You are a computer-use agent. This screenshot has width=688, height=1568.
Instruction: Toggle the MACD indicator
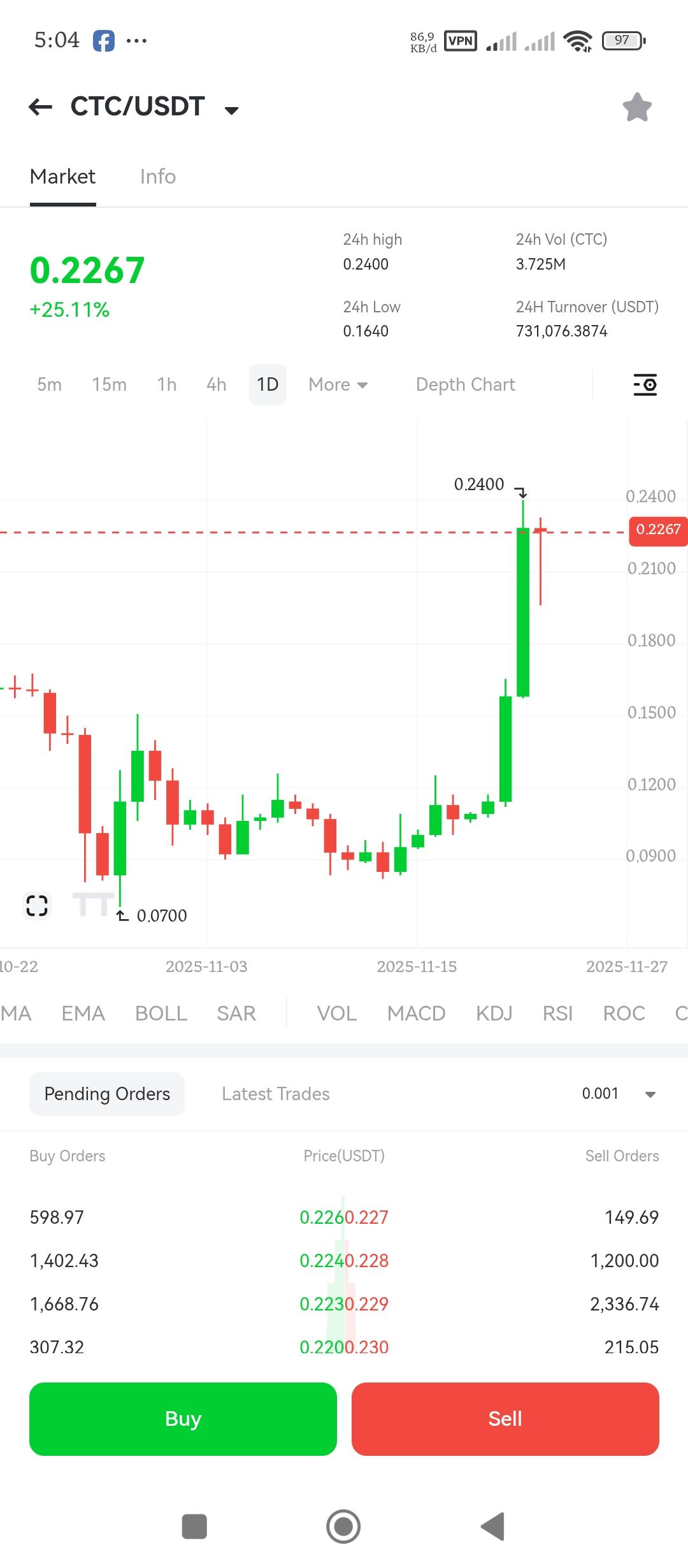pyautogui.click(x=416, y=1013)
